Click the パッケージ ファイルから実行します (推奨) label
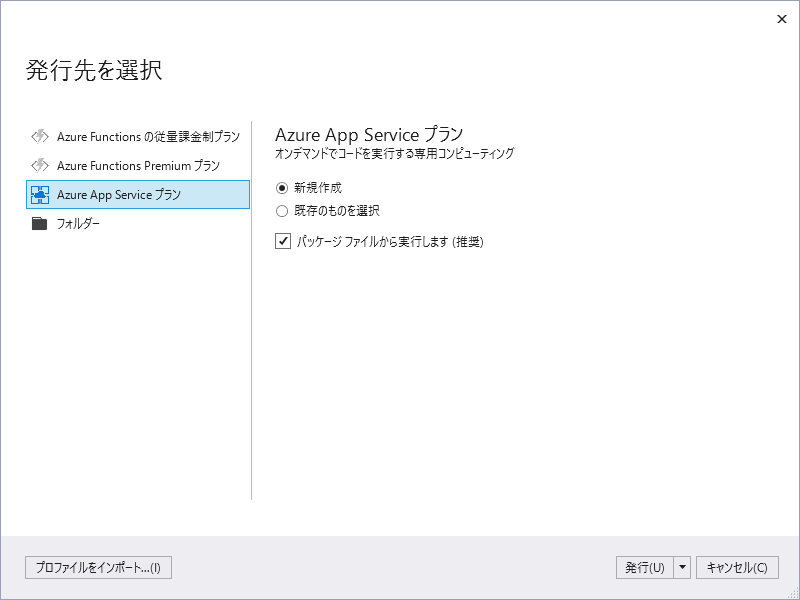Screen dimensions: 800x600 pyautogui.click(x=390, y=241)
